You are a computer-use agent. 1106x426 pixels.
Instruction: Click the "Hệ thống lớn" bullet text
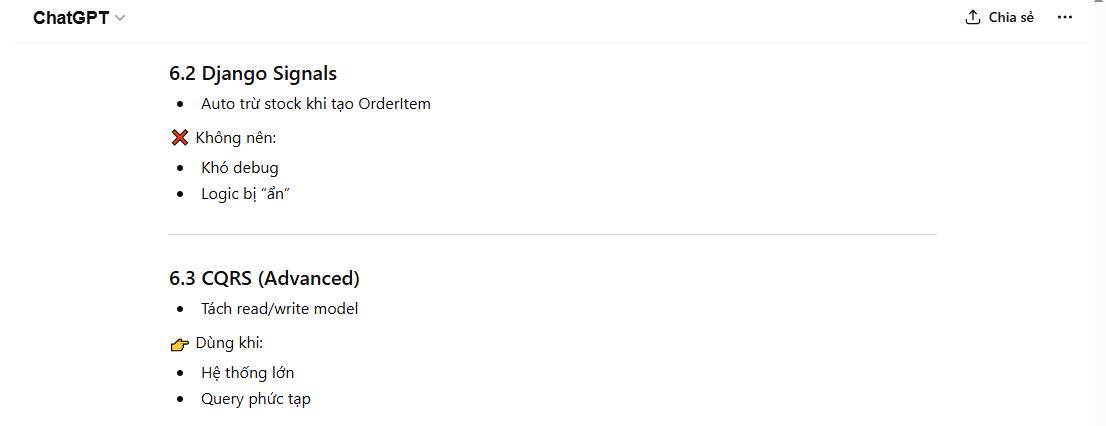247,372
